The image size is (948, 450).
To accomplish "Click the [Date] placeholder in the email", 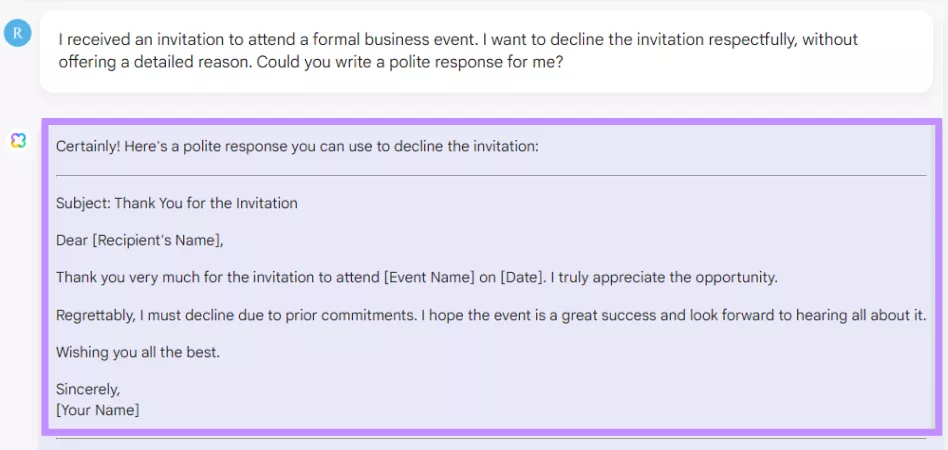I will point(521,278).
